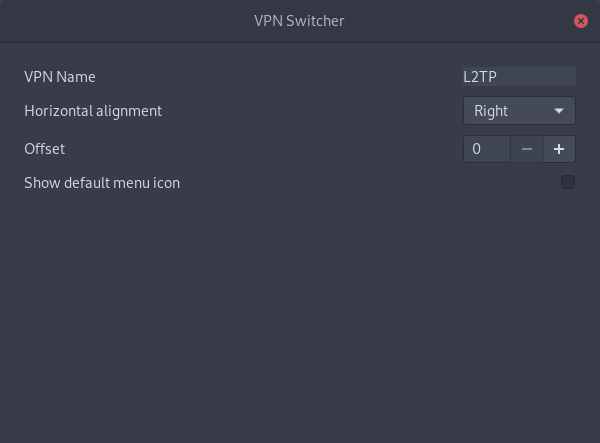
Task: Click the Offset label
Action: click(x=44, y=149)
